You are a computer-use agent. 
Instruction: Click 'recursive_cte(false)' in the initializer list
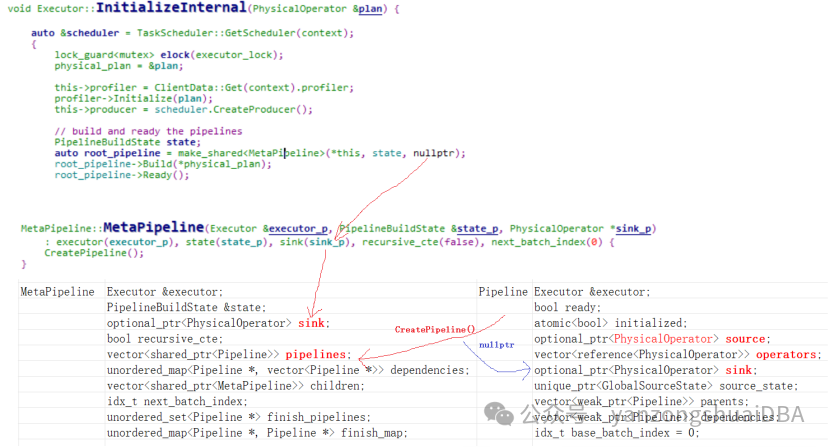coord(421,242)
